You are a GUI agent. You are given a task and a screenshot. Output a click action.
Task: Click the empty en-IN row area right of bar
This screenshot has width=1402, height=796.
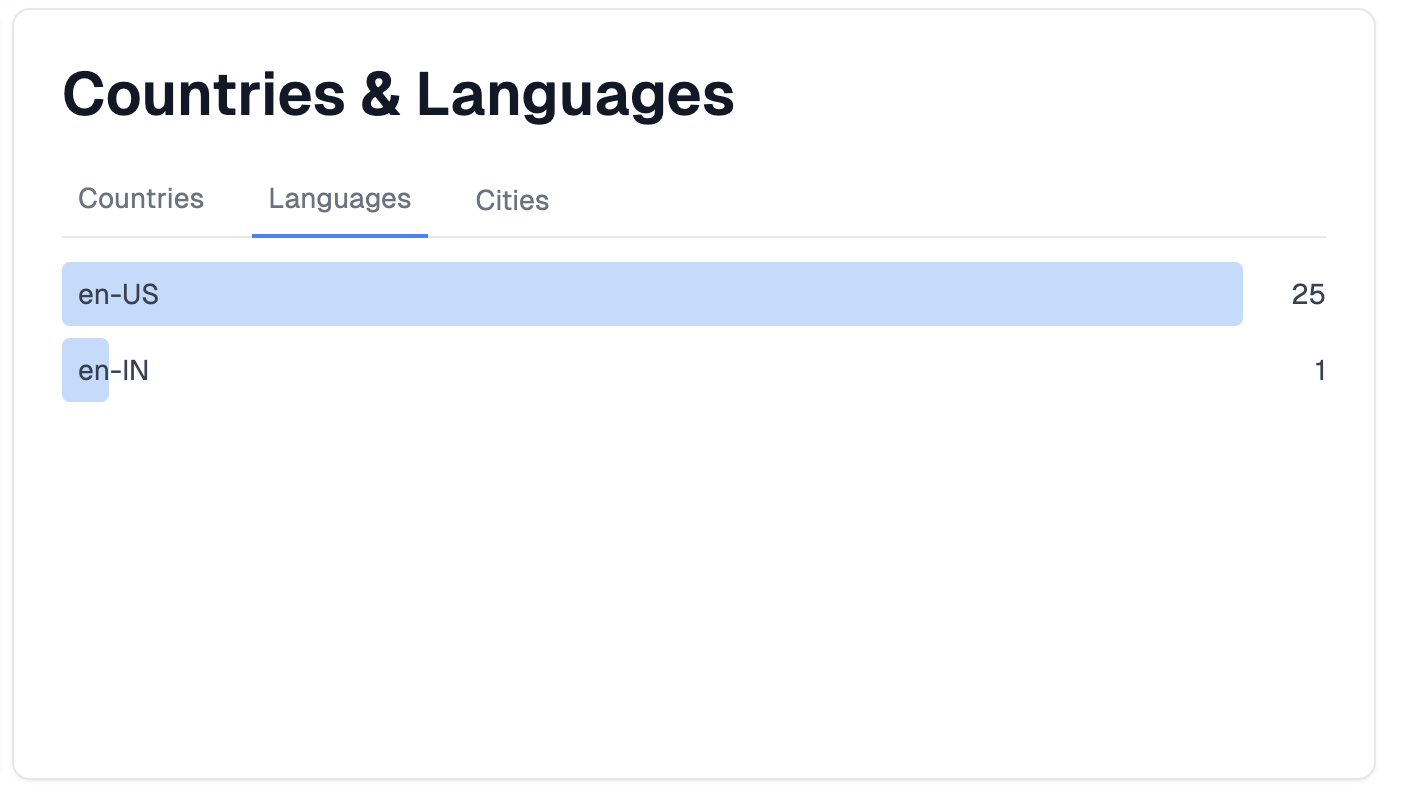[x=710, y=370]
